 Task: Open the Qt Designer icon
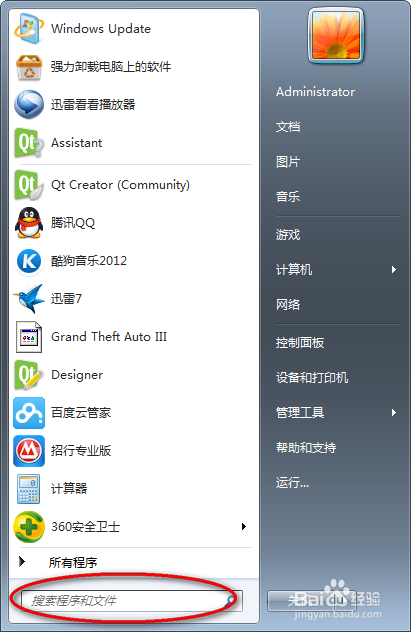point(29,375)
